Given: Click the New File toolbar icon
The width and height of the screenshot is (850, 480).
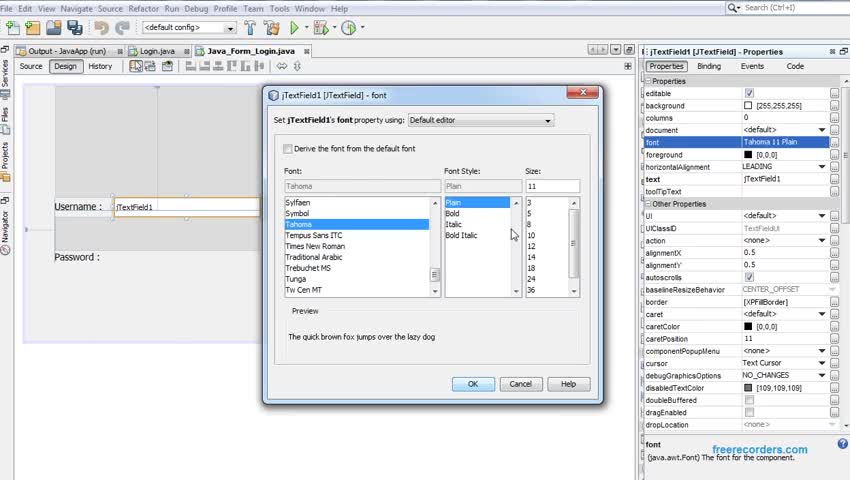Looking at the screenshot, I should click(12, 28).
